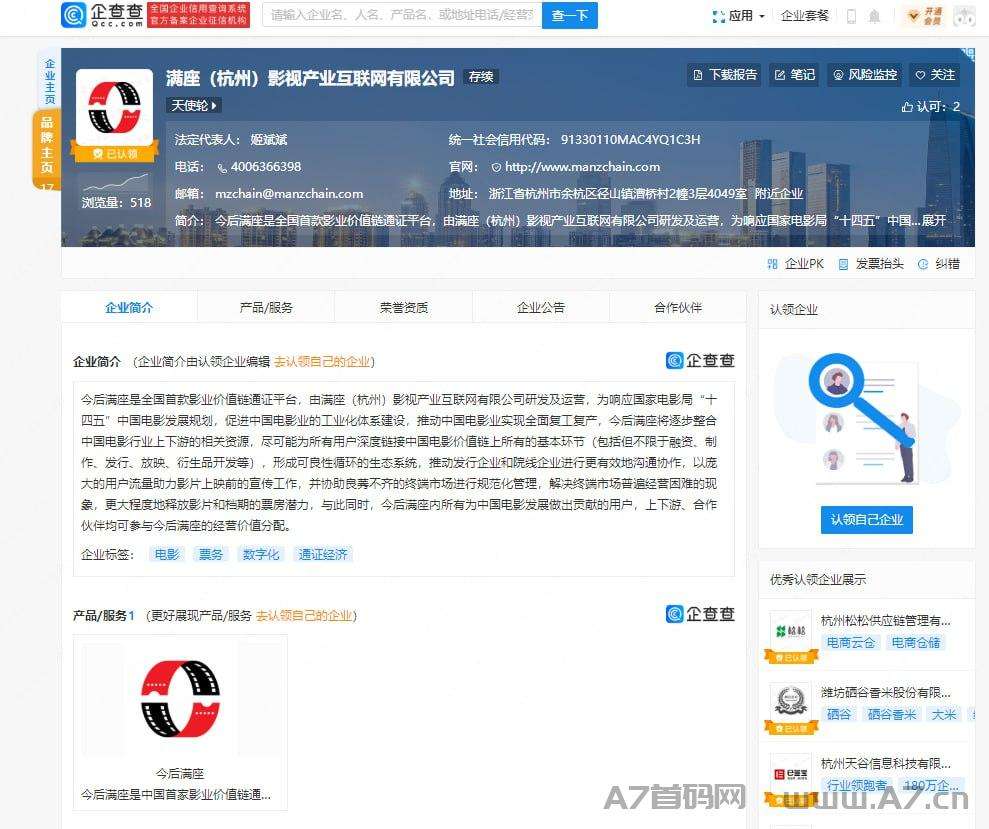Click the claim-enterprise magnifier illustration

867,420
